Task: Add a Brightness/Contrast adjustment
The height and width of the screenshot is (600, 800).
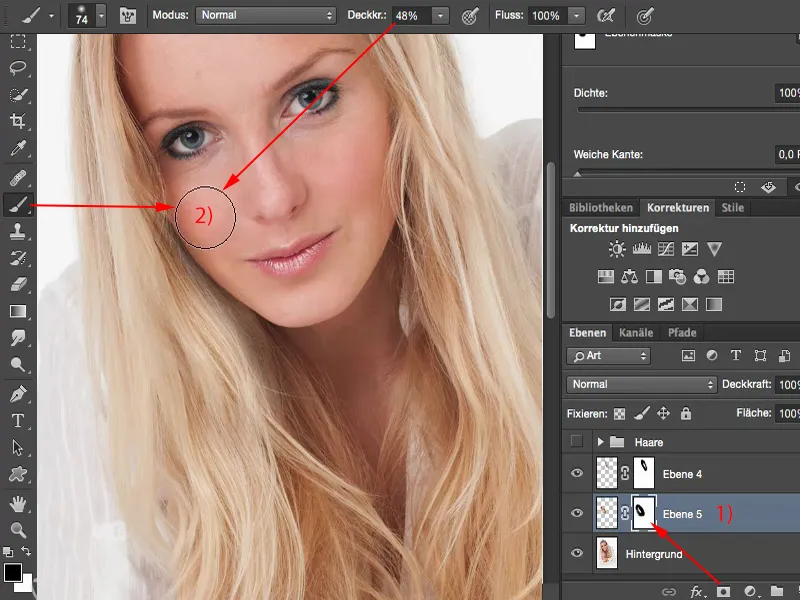Action: (617, 249)
